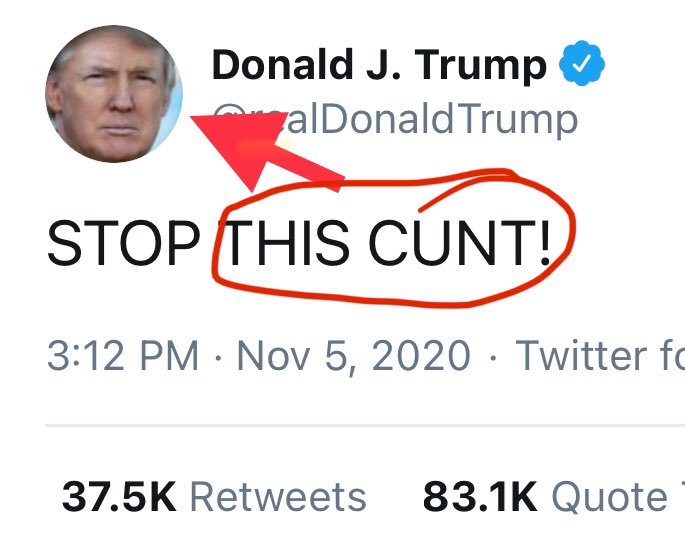
Task: Open the 3:12 PM timestamp
Action: tap(123, 355)
